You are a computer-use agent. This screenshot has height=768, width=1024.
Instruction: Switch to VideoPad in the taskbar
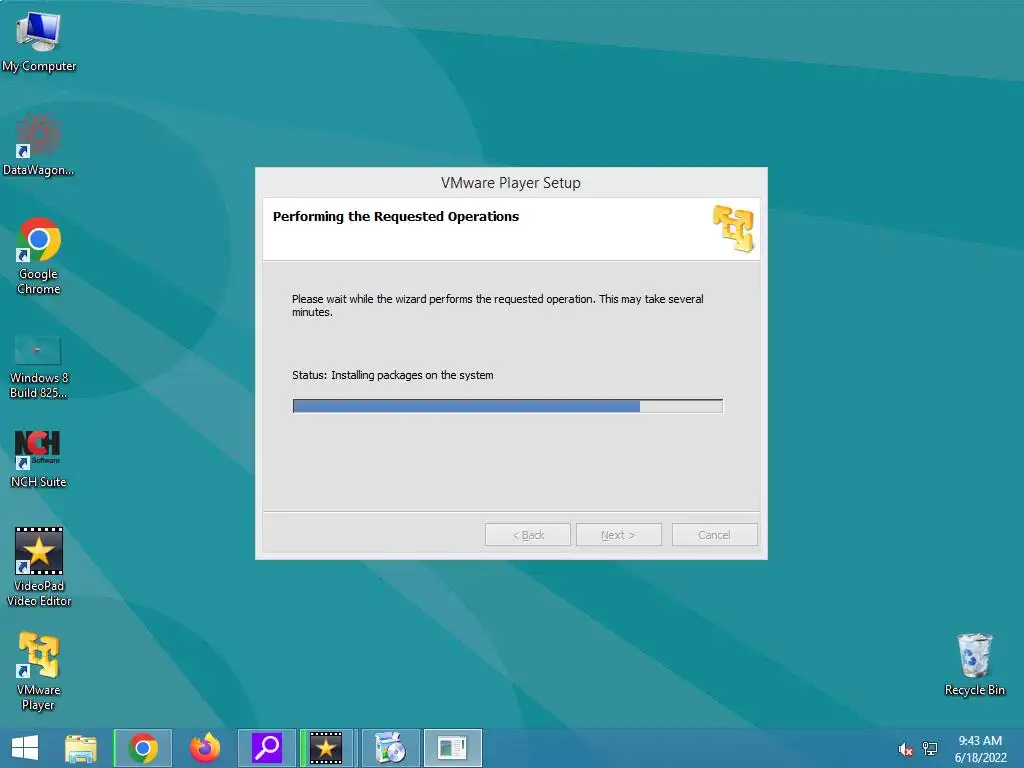326,748
